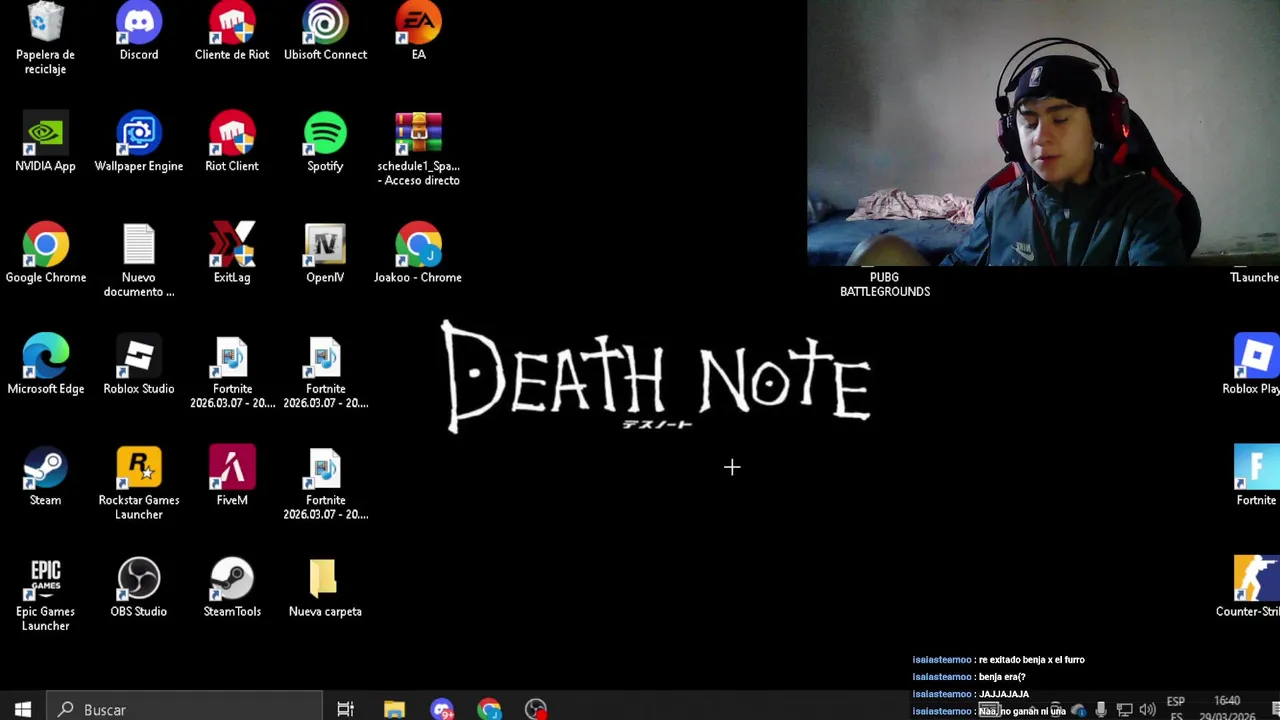1280x720 pixels.
Task: Click chat message 're exitado benja x el furro'
Action: tap(1031, 660)
